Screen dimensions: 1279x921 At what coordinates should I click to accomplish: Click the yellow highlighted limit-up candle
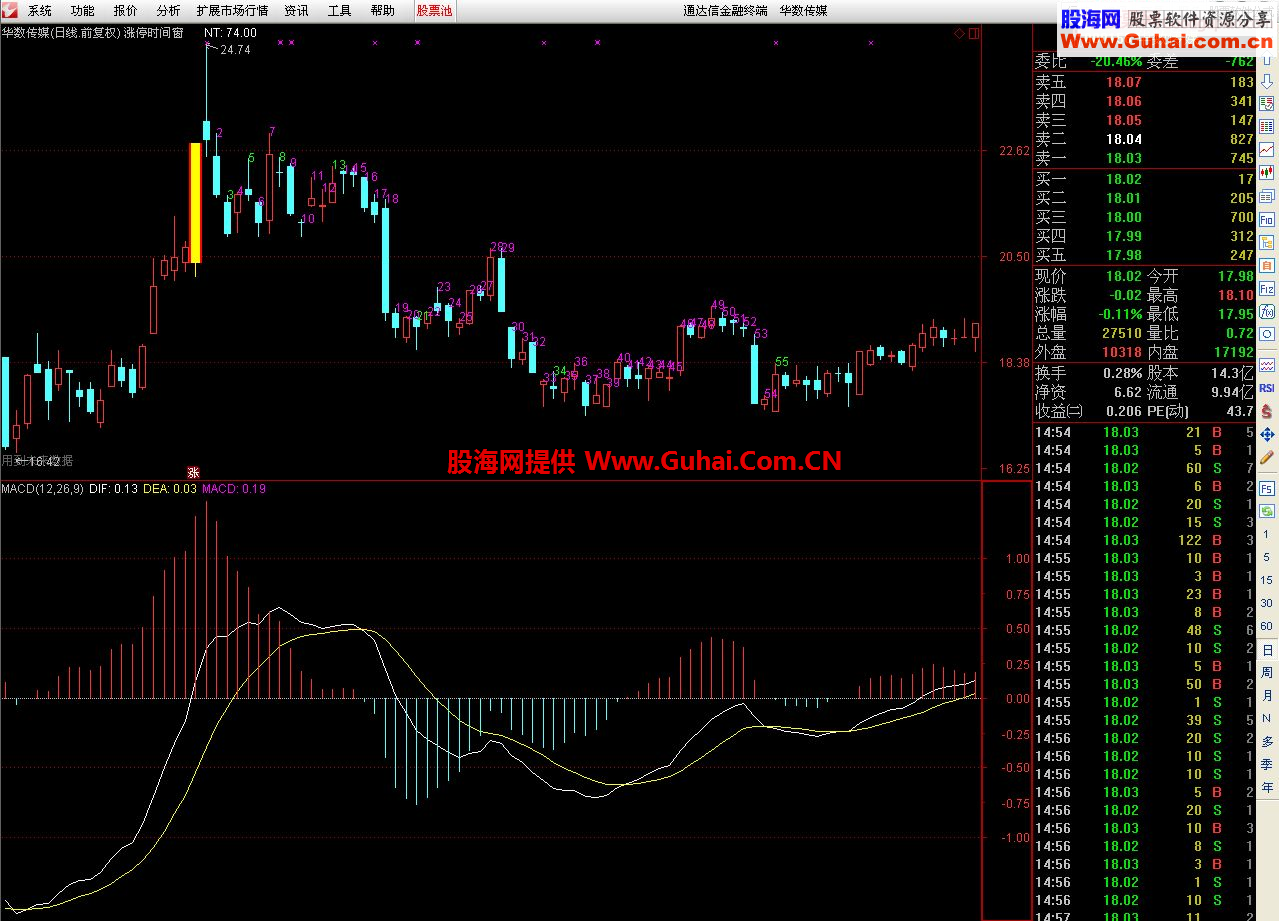(196, 203)
